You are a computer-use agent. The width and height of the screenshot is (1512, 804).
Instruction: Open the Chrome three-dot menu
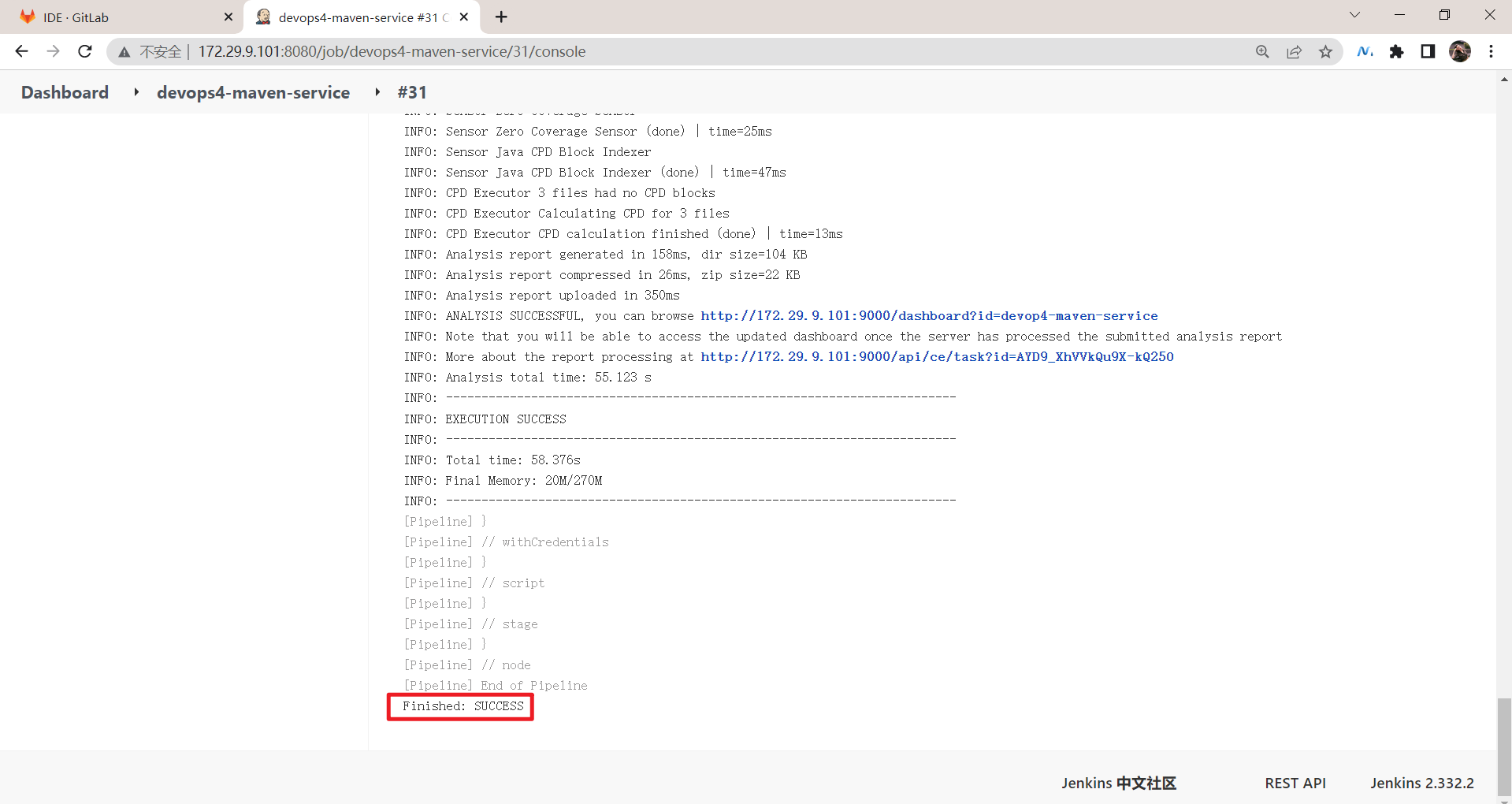pos(1491,51)
